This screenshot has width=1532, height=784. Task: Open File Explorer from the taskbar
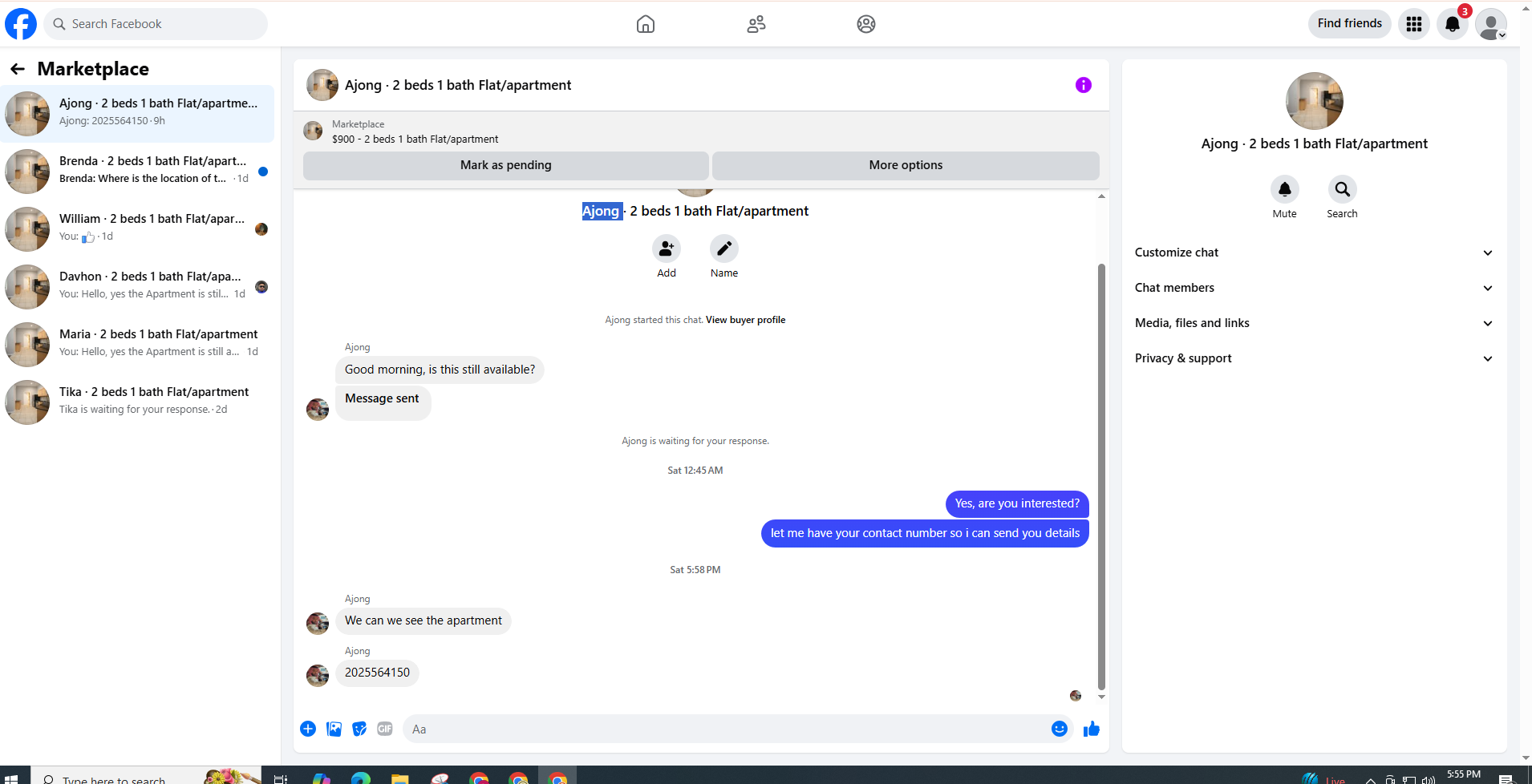(400, 778)
